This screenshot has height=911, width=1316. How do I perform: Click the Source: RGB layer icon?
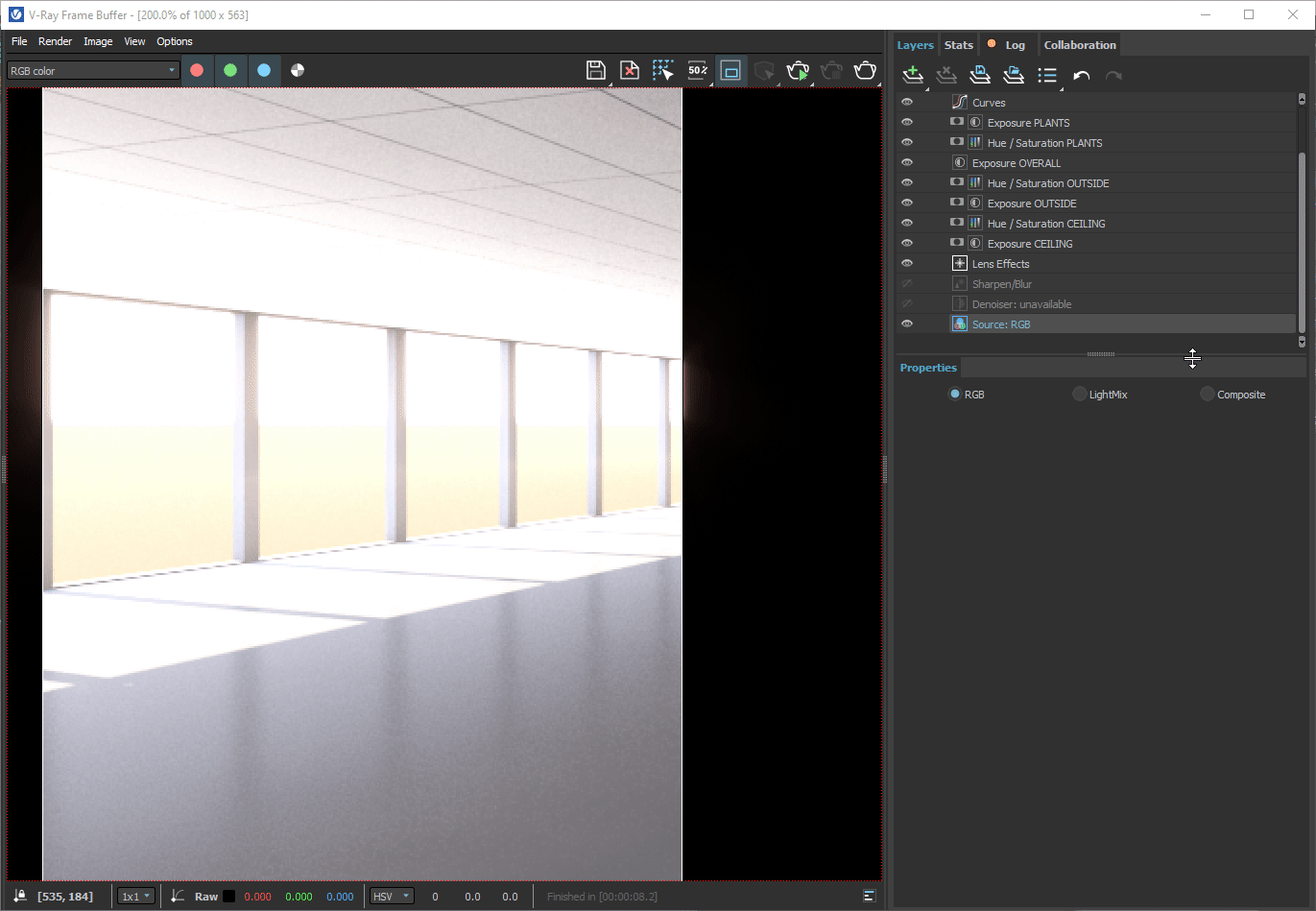tap(959, 324)
